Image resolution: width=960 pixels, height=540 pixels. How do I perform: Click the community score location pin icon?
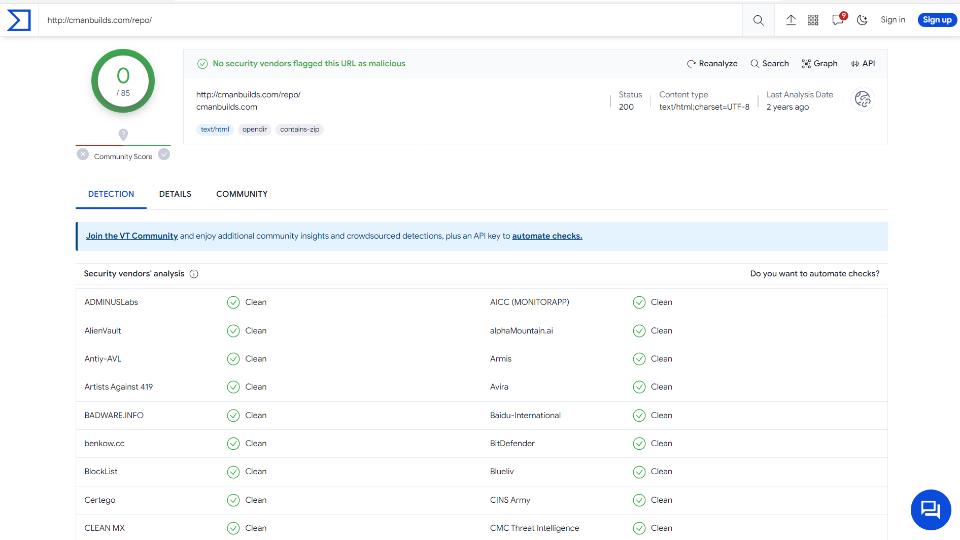point(123,134)
